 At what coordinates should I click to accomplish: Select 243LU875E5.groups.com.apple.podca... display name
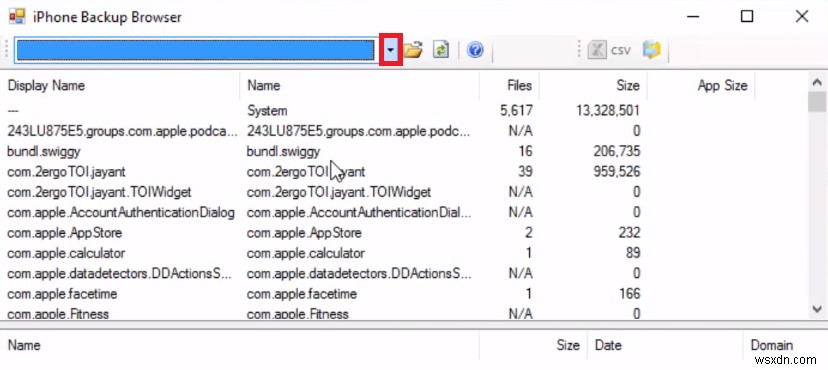click(122, 131)
